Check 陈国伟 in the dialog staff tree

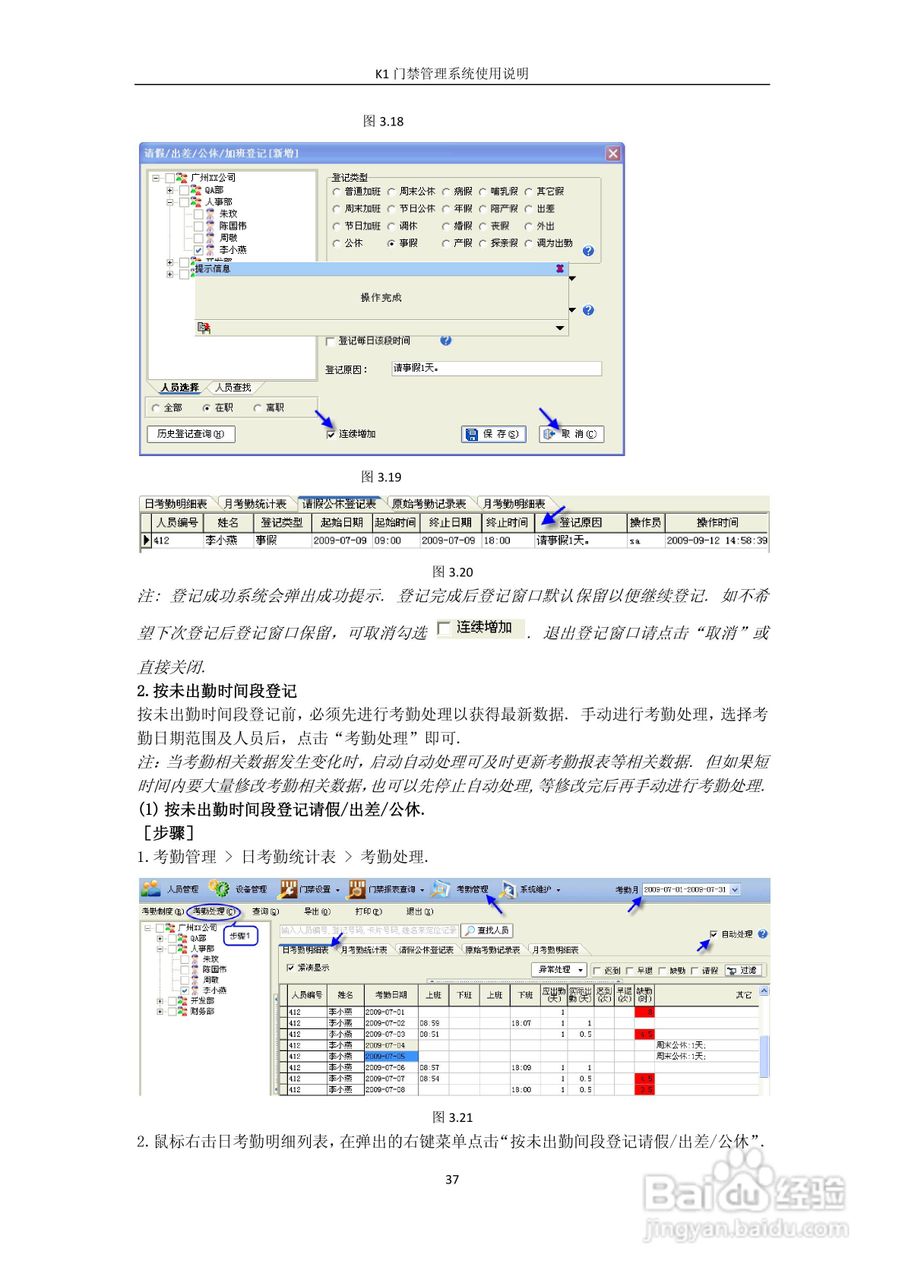point(197,226)
